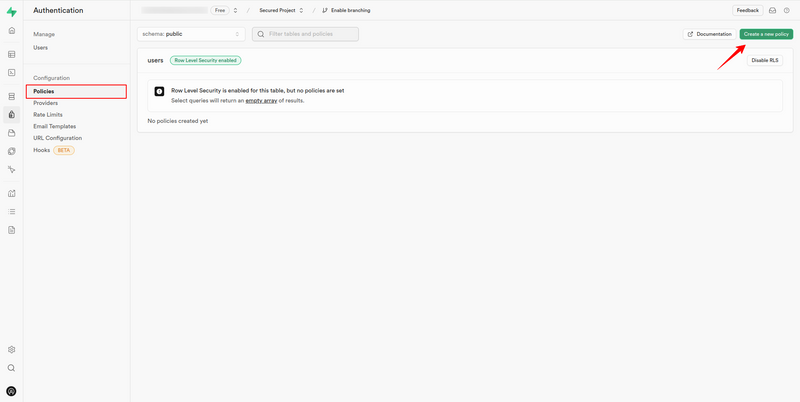Open the Edge Functions icon in sidebar
Viewport: 800px width, 402px height.
pyautogui.click(x=11, y=151)
